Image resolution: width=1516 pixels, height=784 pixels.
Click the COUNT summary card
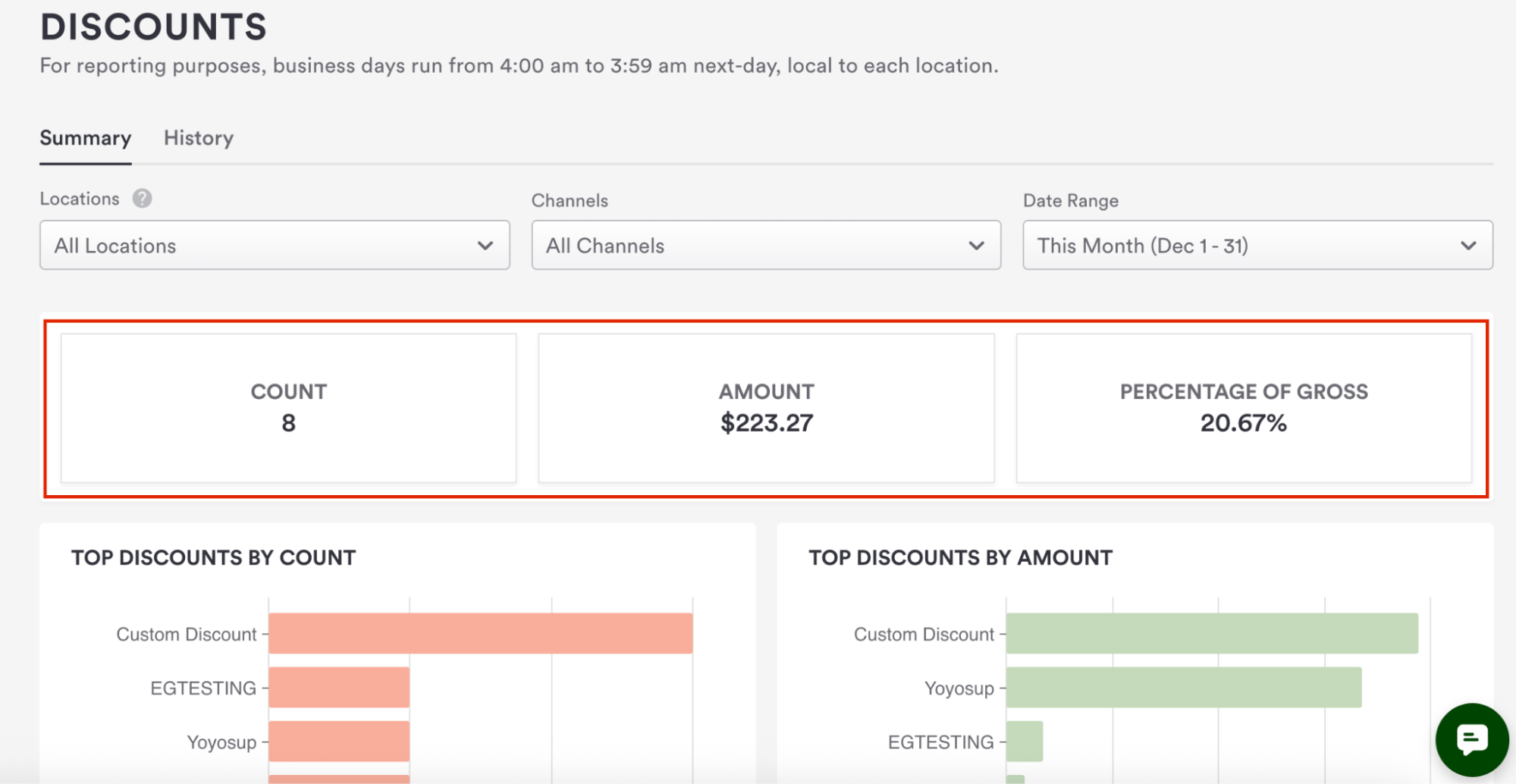(x=288, y=408)
